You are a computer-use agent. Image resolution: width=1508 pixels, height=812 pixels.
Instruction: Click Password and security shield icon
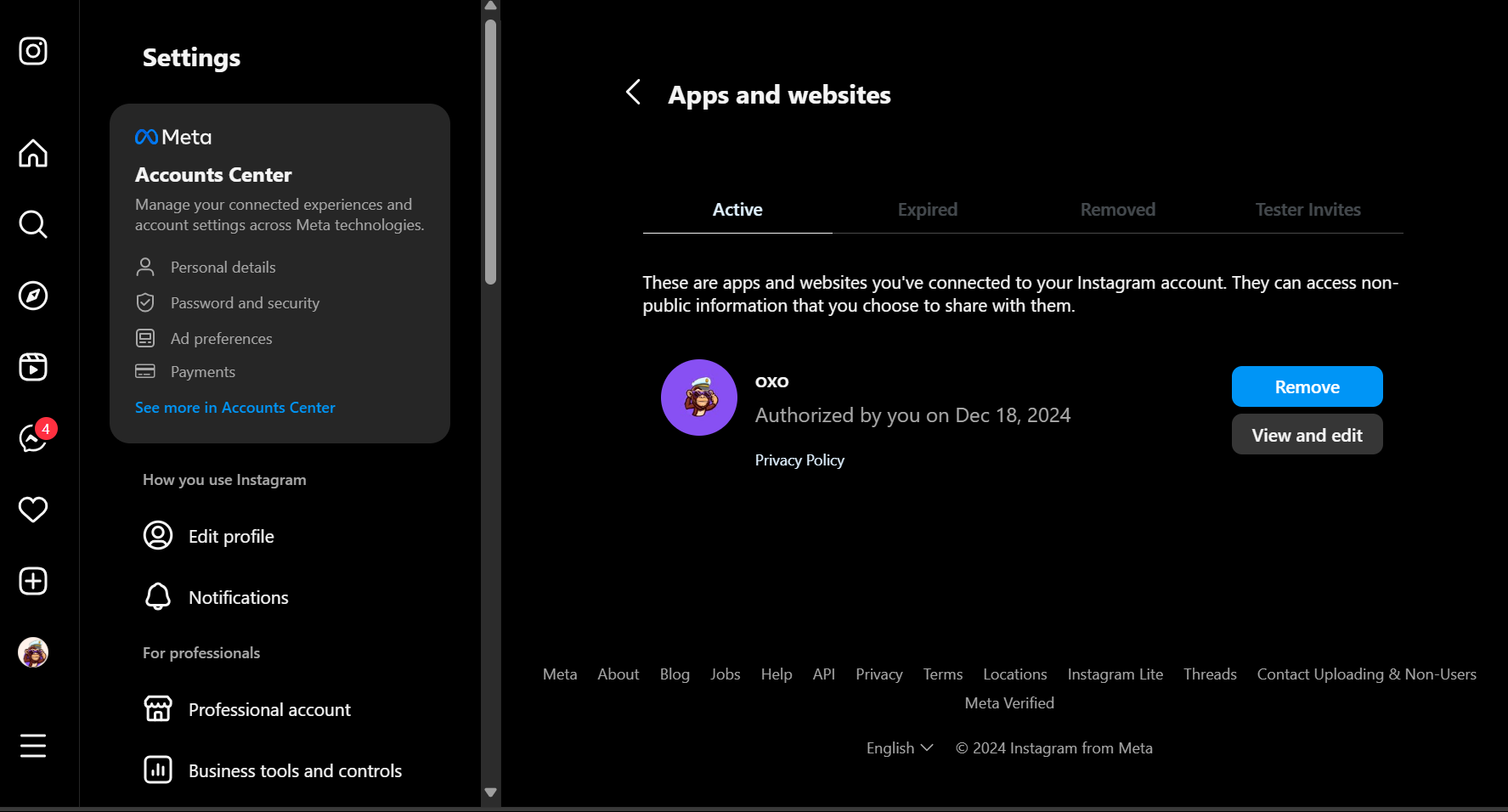(x=145, y=302)
